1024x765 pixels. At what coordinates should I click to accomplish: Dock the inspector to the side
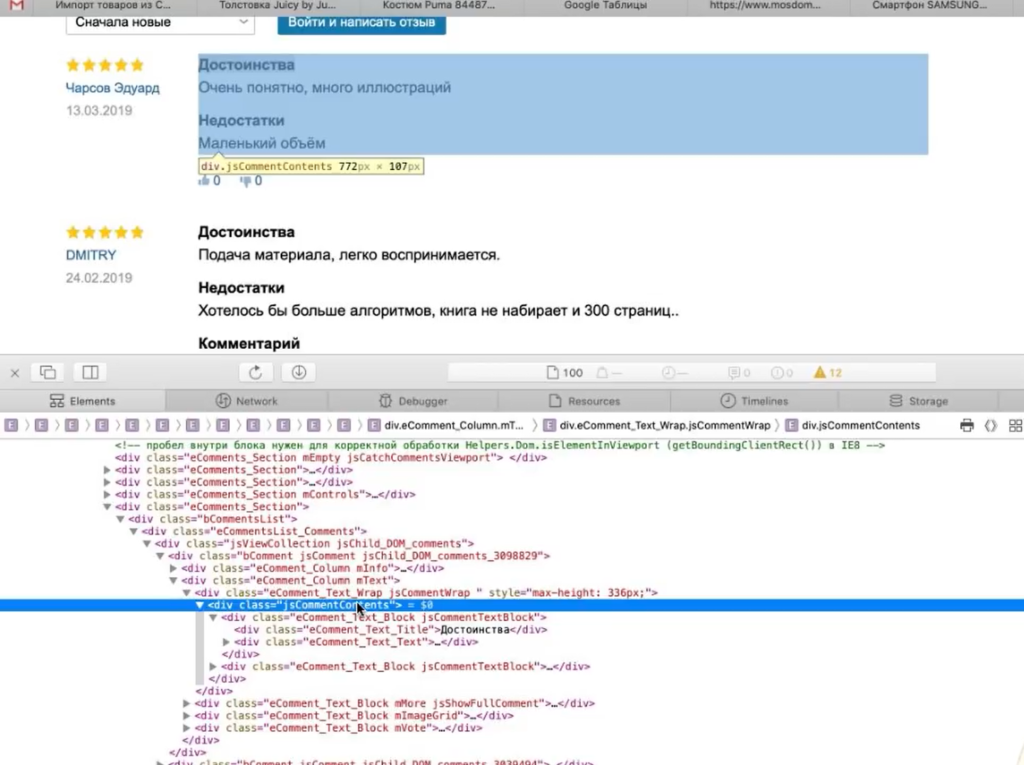pyautogui.click(x=90, y=373)
